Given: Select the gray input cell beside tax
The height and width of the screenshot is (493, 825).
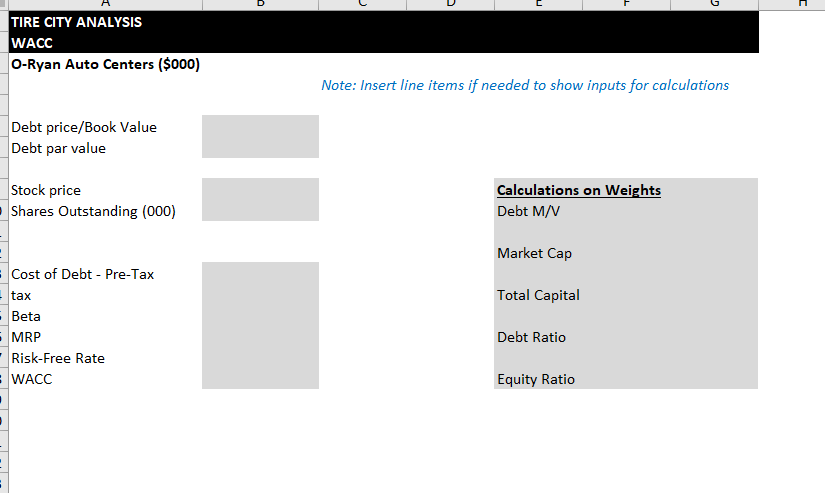Looking at the screenshot, I should click(x=260, y=295).
